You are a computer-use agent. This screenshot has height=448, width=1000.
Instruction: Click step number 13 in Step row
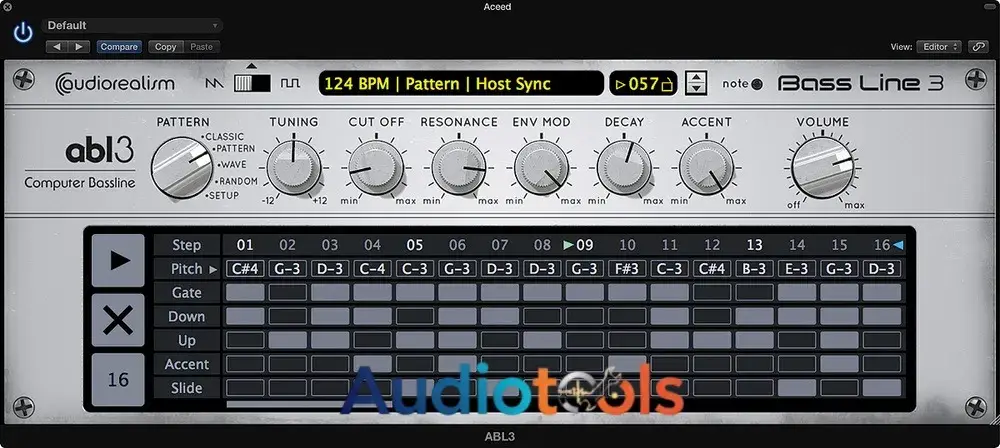click(754, 245)
